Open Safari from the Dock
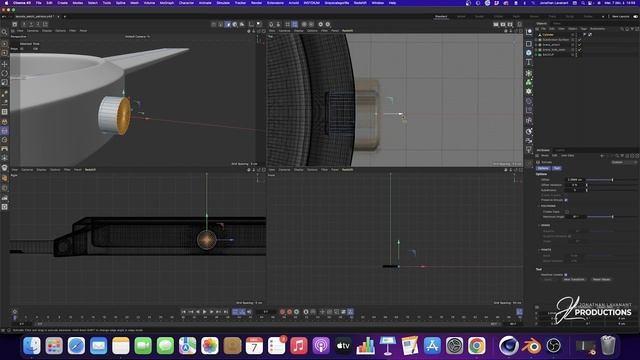The height and width of the screenshot is (360, 640). [76, 346]
